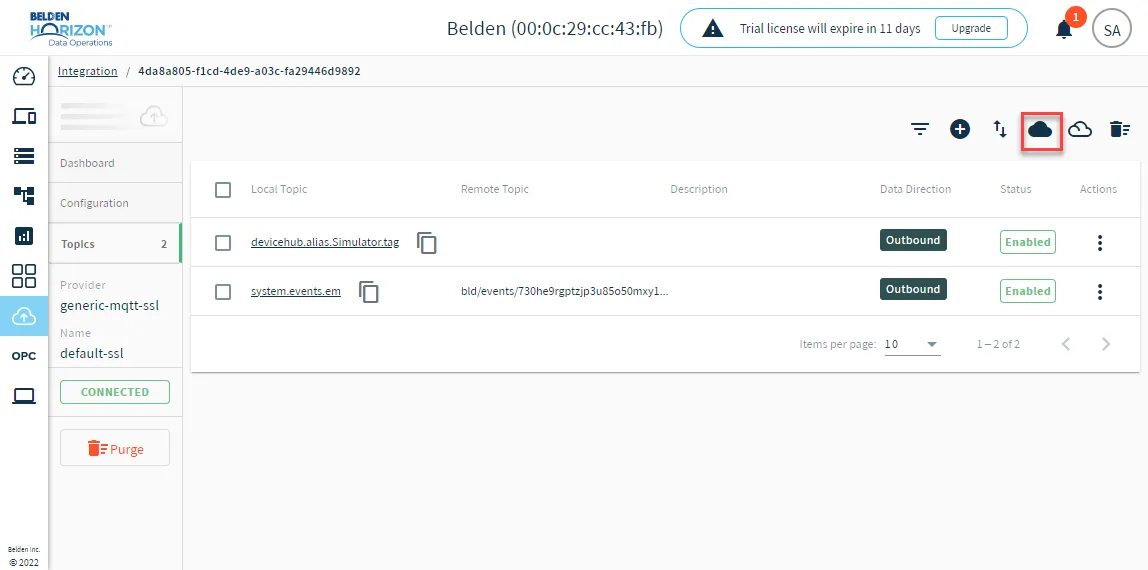Click the Data Direction column header
This screenshot has height=570, width=1148.
pyautogui.click(x=915, y=190)
